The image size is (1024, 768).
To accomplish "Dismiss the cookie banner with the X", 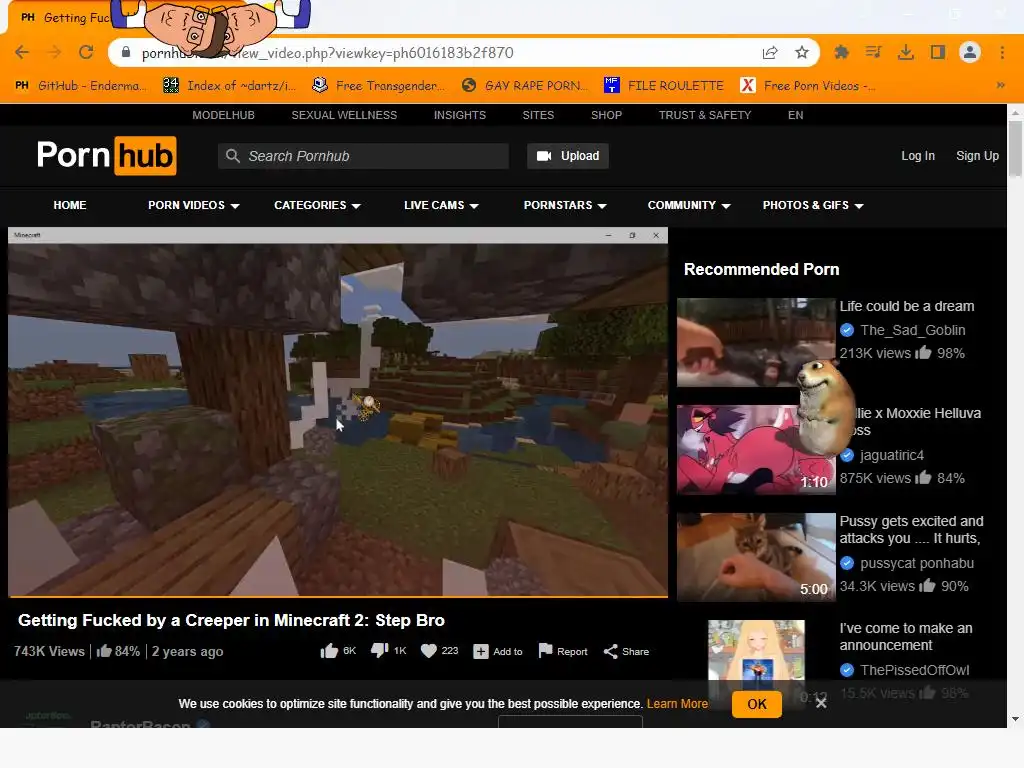I will click(x=821, y=703).
